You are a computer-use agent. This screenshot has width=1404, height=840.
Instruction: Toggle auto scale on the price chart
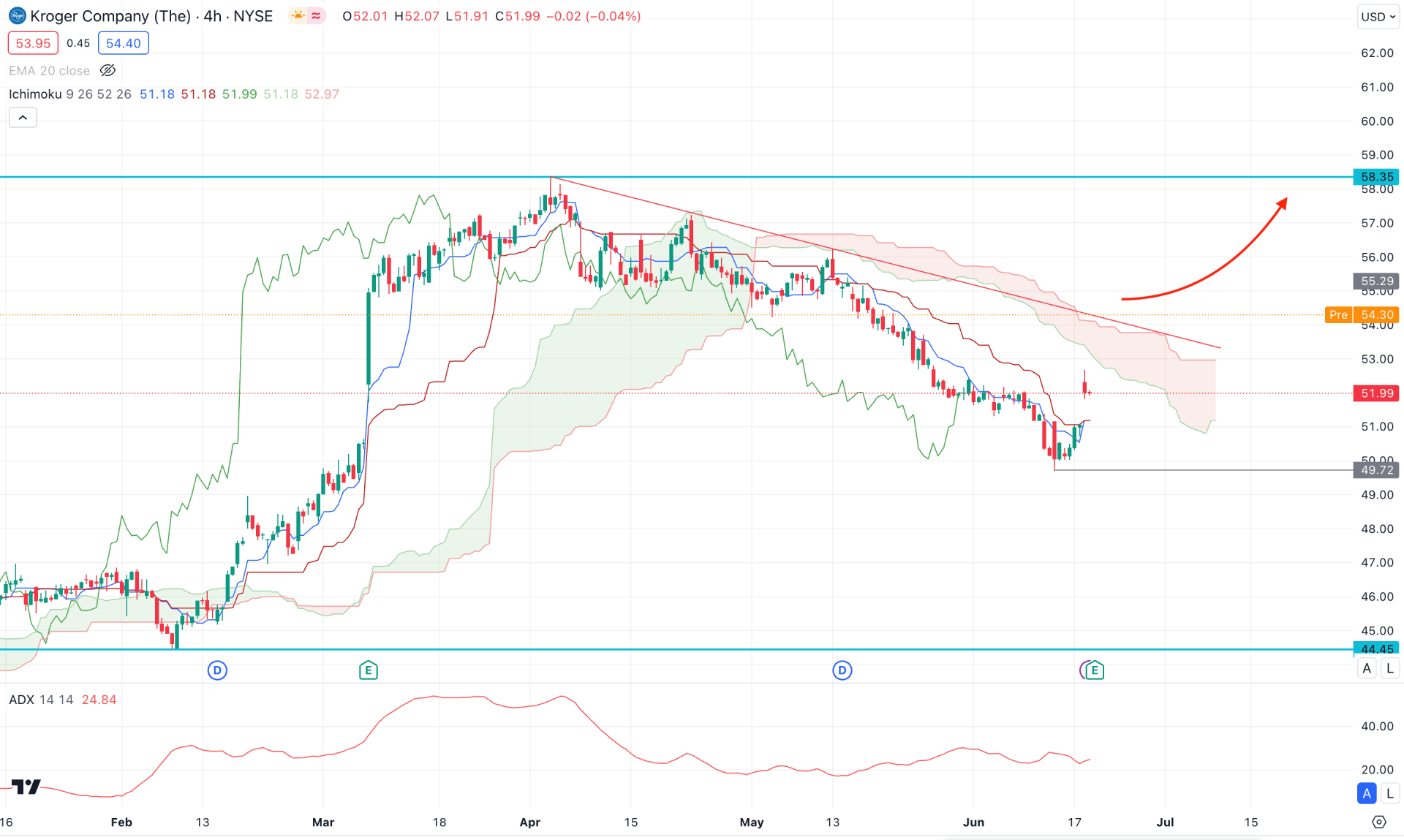click(x=1367, y=667)
